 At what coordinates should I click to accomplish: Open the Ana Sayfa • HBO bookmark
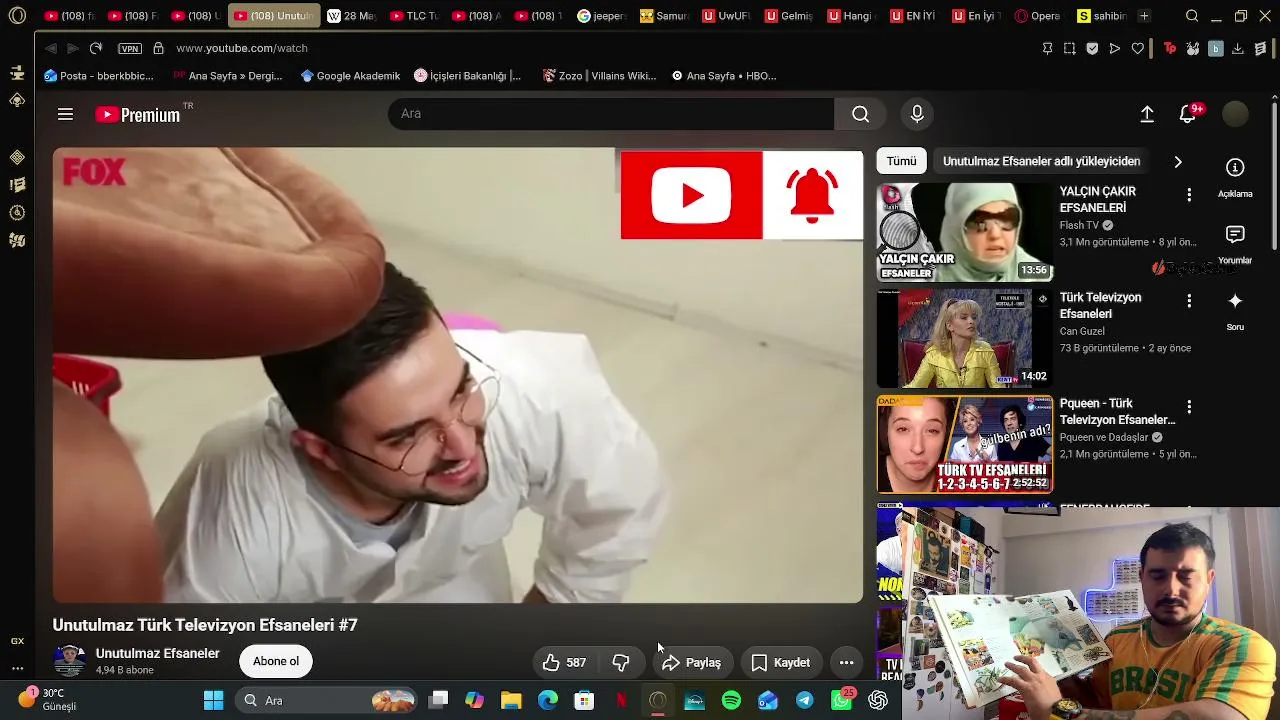tap(724, 76)
